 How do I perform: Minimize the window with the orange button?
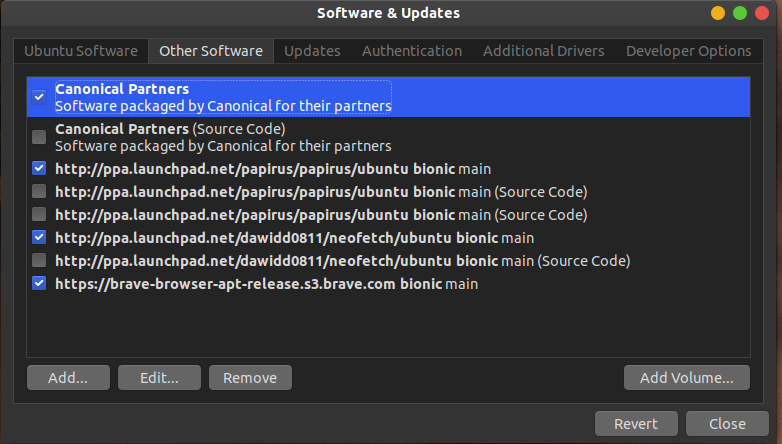(718, 13)
